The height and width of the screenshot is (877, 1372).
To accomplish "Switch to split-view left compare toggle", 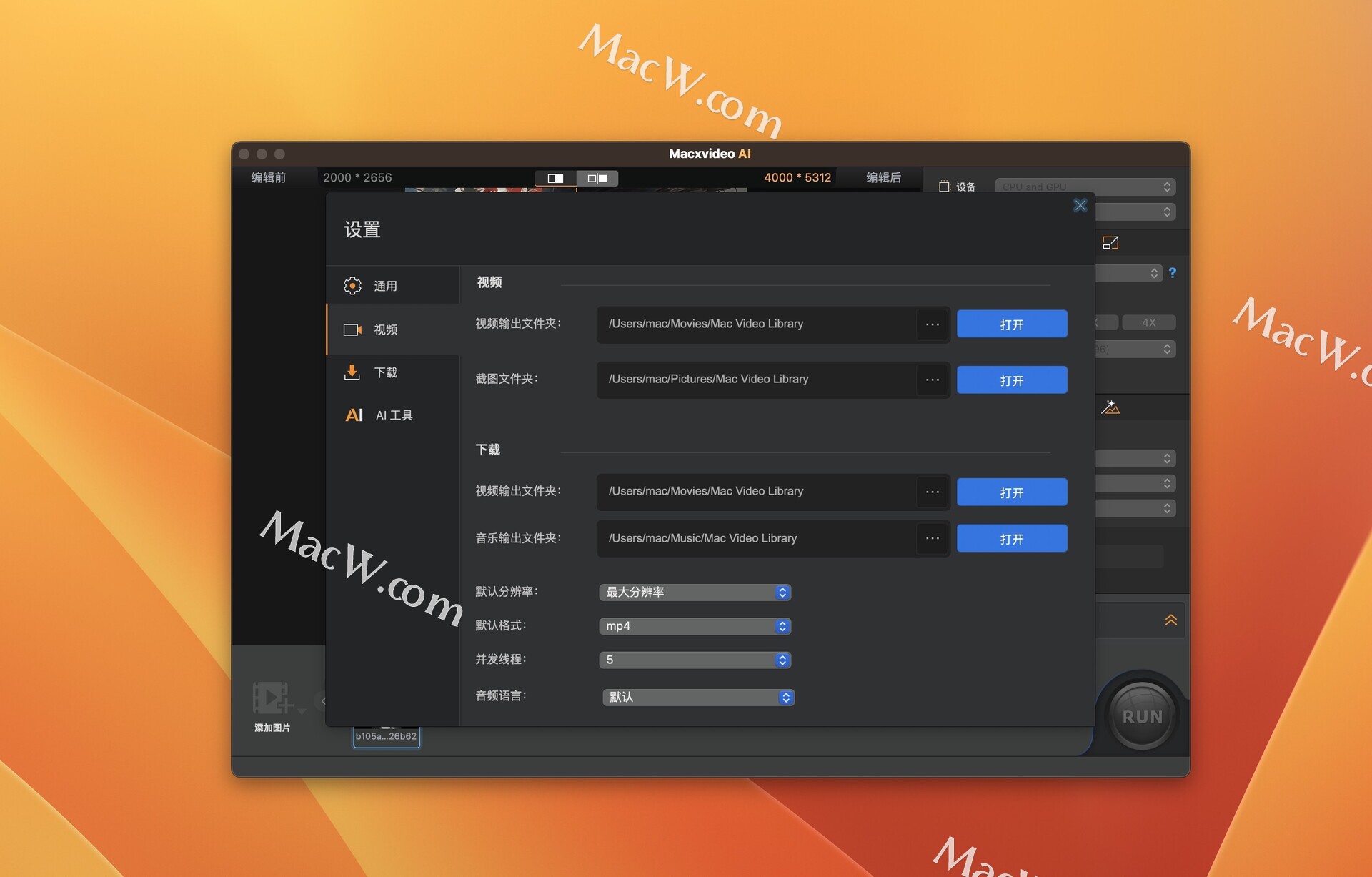I will pos(555,178).
